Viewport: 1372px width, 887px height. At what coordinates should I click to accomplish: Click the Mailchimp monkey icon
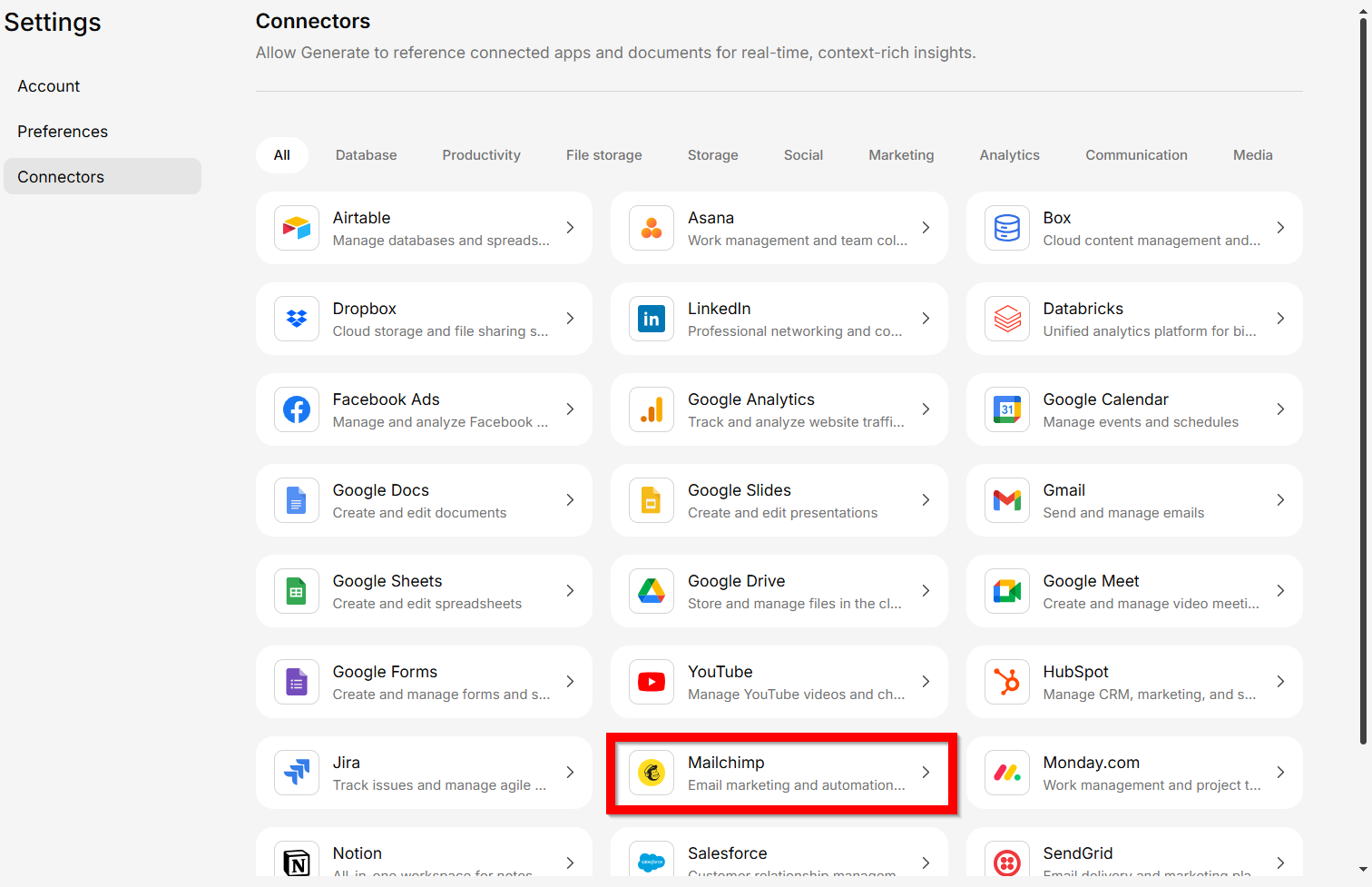pyautogui.click(x=652, y=773)
